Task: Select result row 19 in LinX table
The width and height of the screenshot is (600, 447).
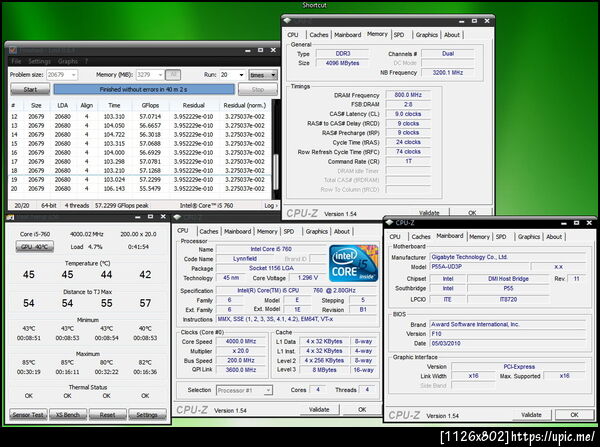Action: pos(140,179)
